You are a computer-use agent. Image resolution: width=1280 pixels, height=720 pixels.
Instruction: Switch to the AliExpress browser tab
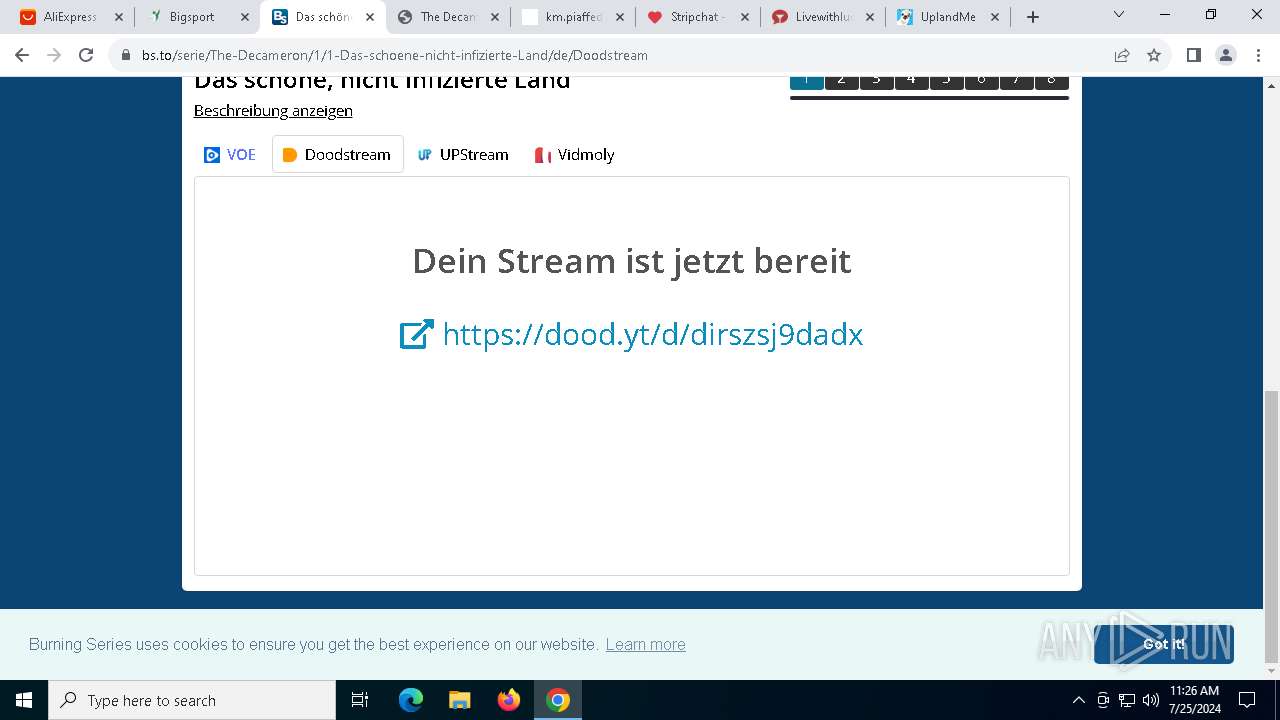[70, 17]
